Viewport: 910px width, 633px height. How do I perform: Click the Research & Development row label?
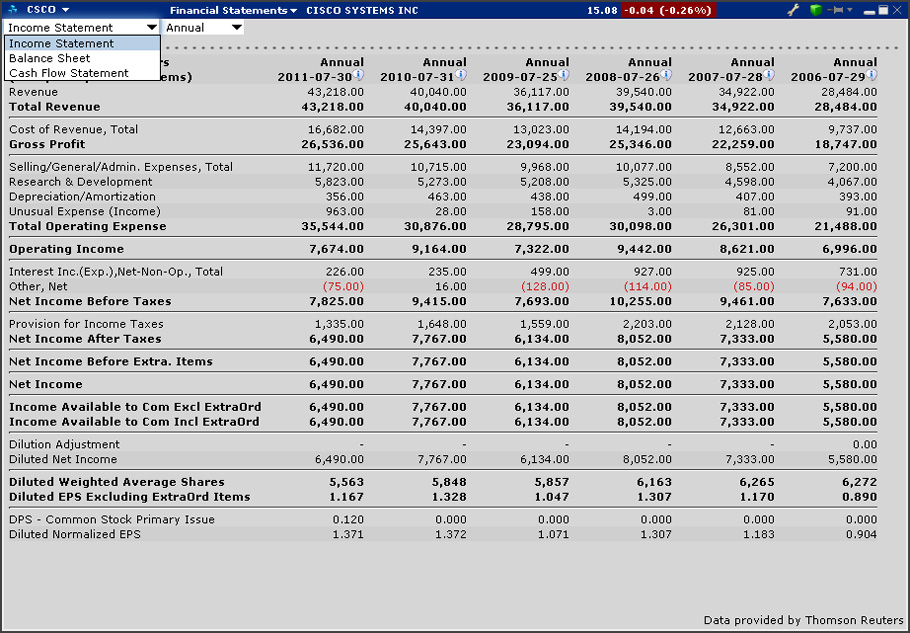point(81,182)
